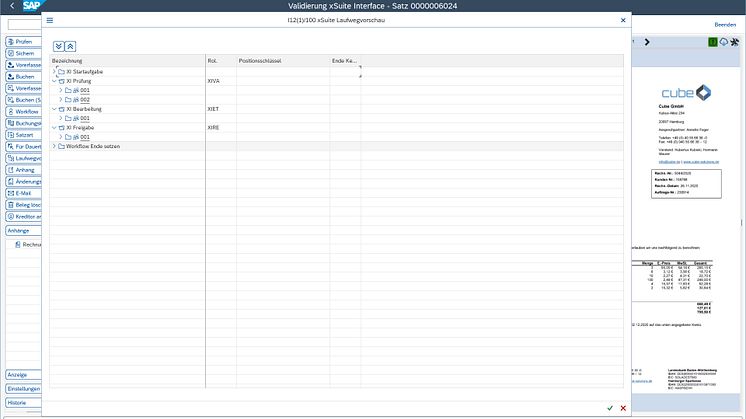
Task: Click the Ende Ke... column header
Action: point(345,61)
